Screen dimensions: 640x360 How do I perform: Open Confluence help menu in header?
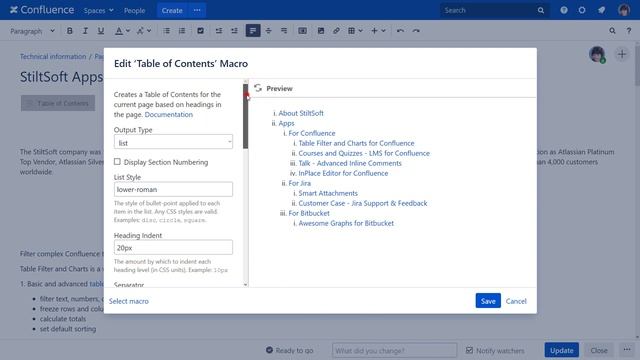click(564, 10)
